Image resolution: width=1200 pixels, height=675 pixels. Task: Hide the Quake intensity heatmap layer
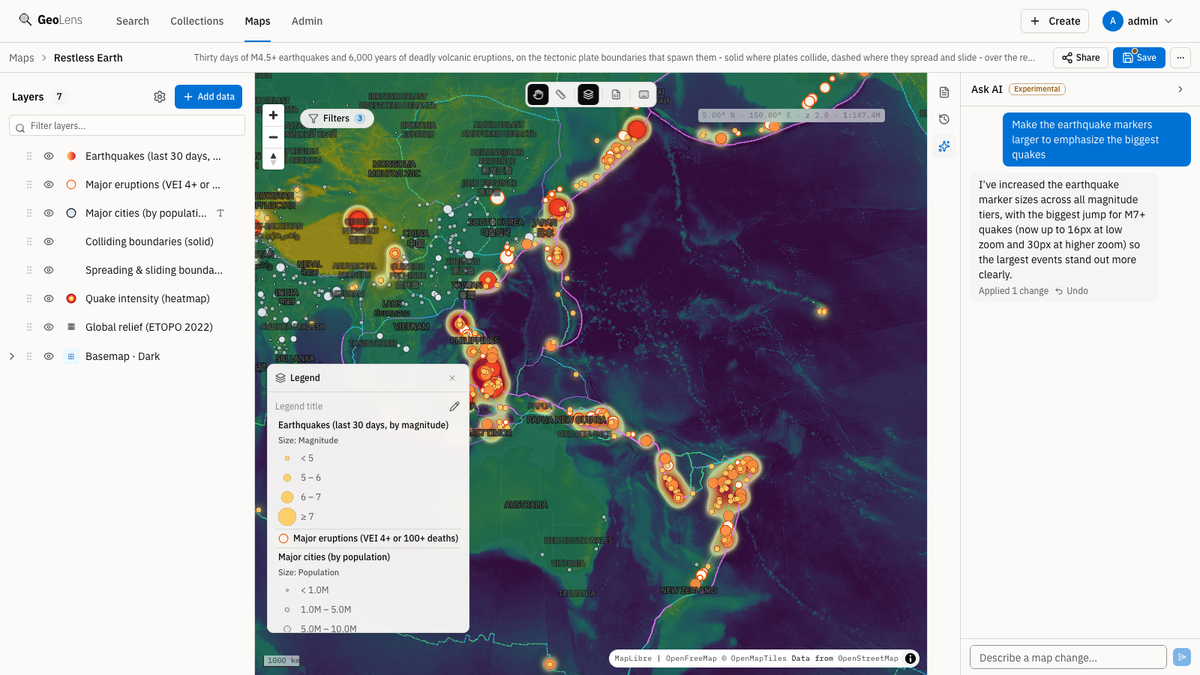48,299
